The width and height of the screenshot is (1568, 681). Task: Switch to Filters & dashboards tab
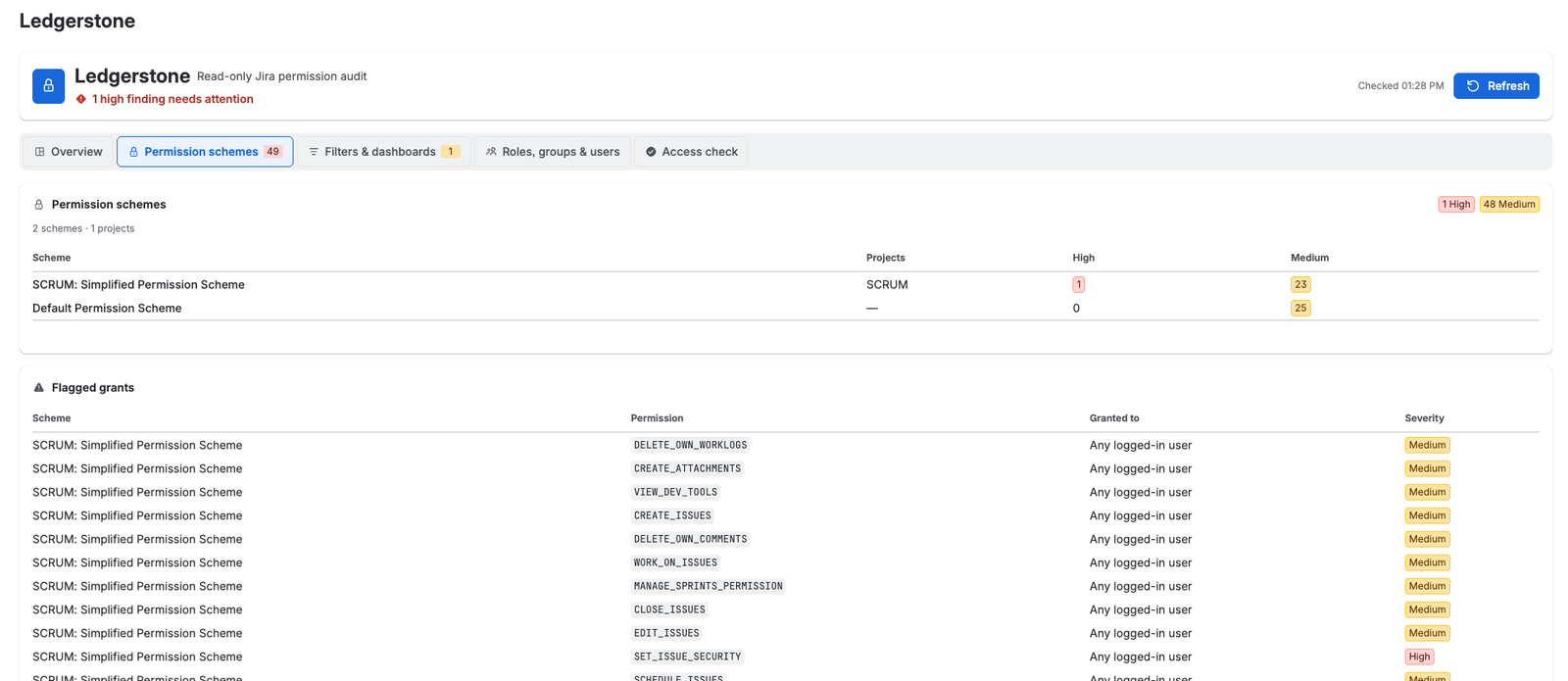[x=383, y=152]
